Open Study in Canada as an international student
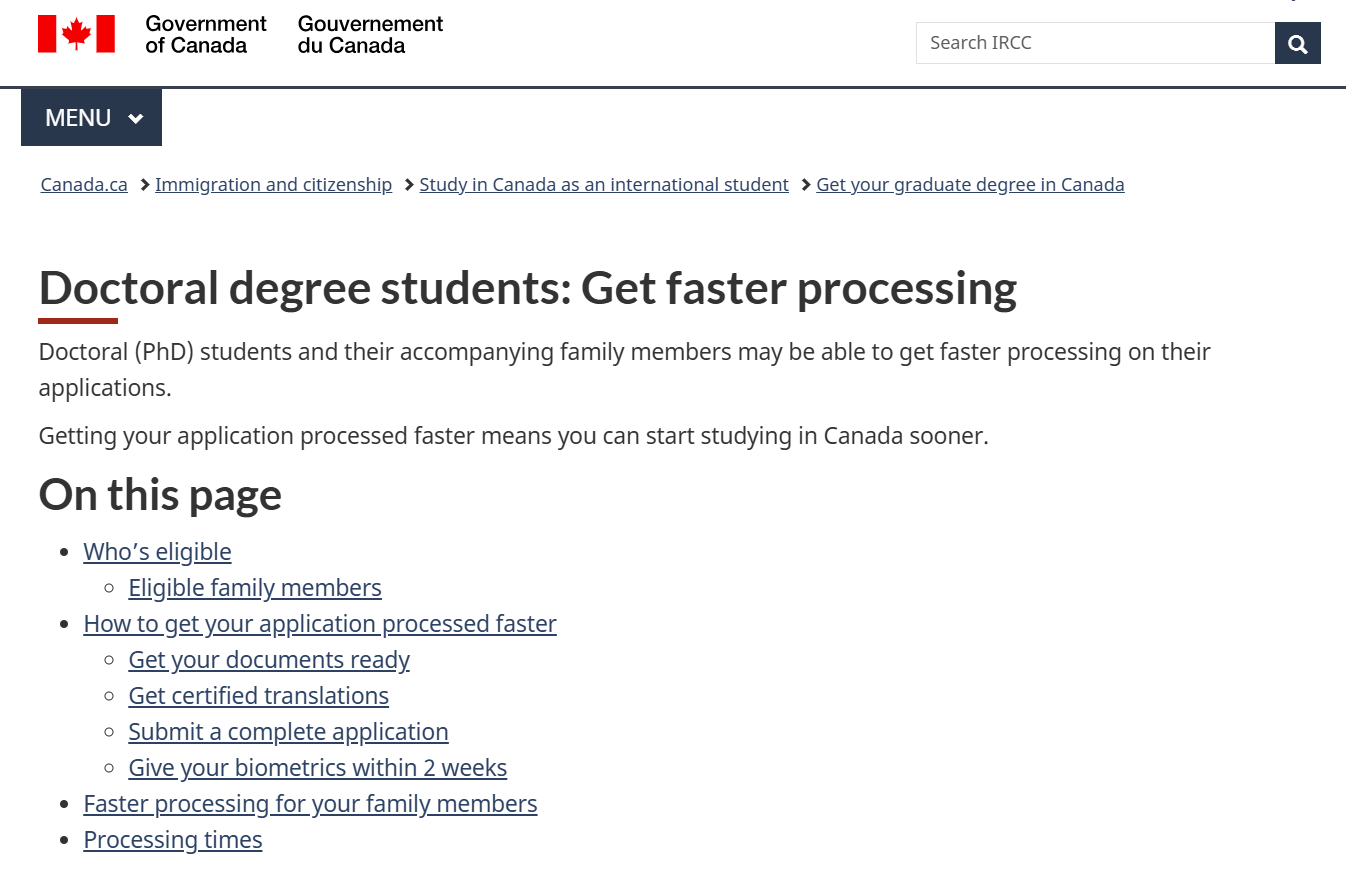The width and height of the screenshot is (1346, 871). tap(604, 185)
